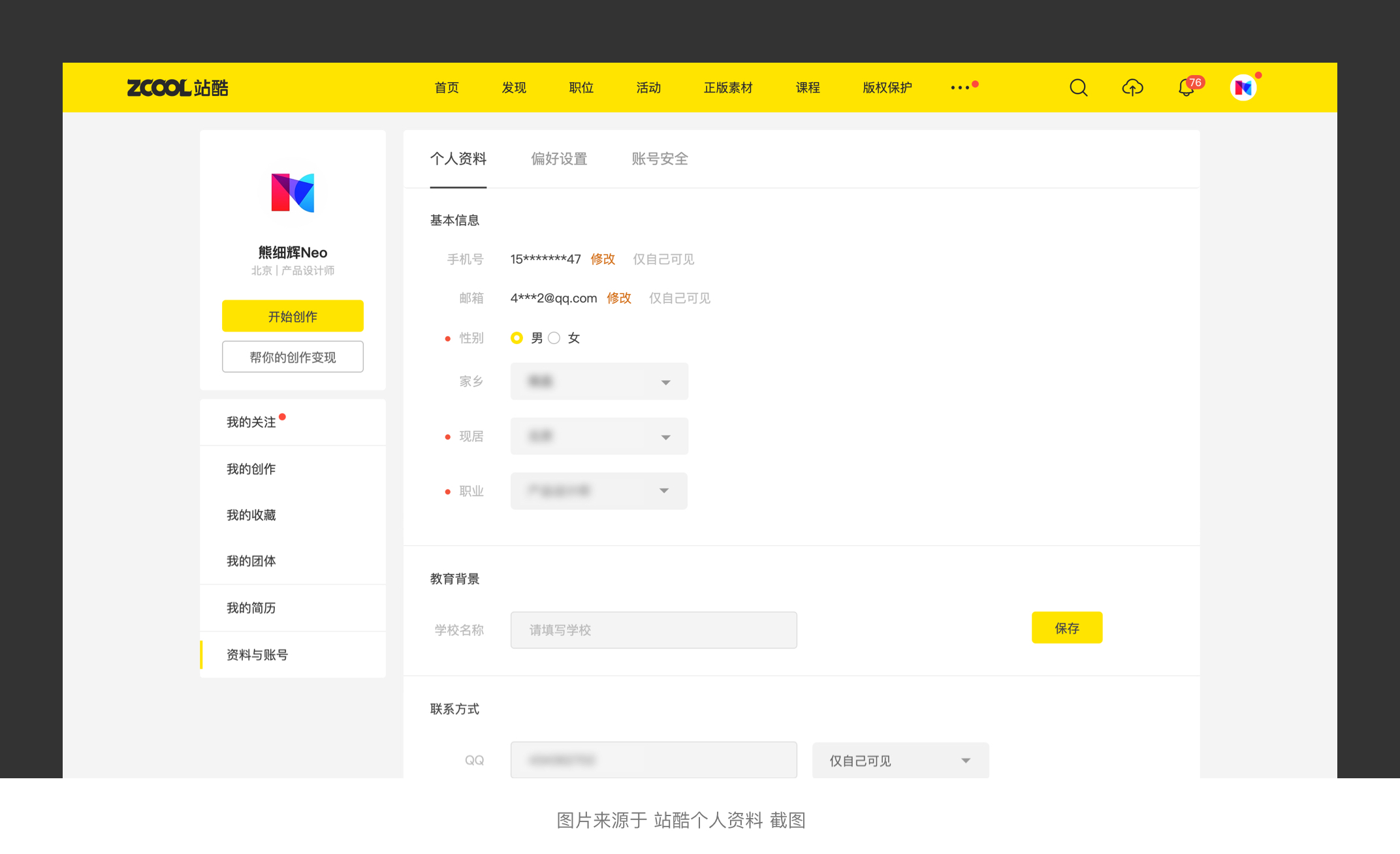The height and width of the screenshot is (854, 1400).
Task: Select the female (女) gender option
Action: (x=554, y=338)
